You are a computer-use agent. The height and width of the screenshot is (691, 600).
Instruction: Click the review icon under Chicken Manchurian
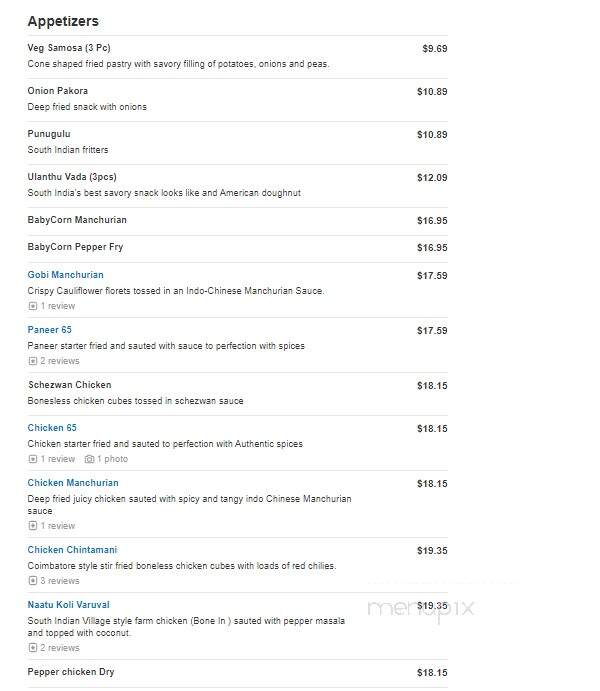33,526
